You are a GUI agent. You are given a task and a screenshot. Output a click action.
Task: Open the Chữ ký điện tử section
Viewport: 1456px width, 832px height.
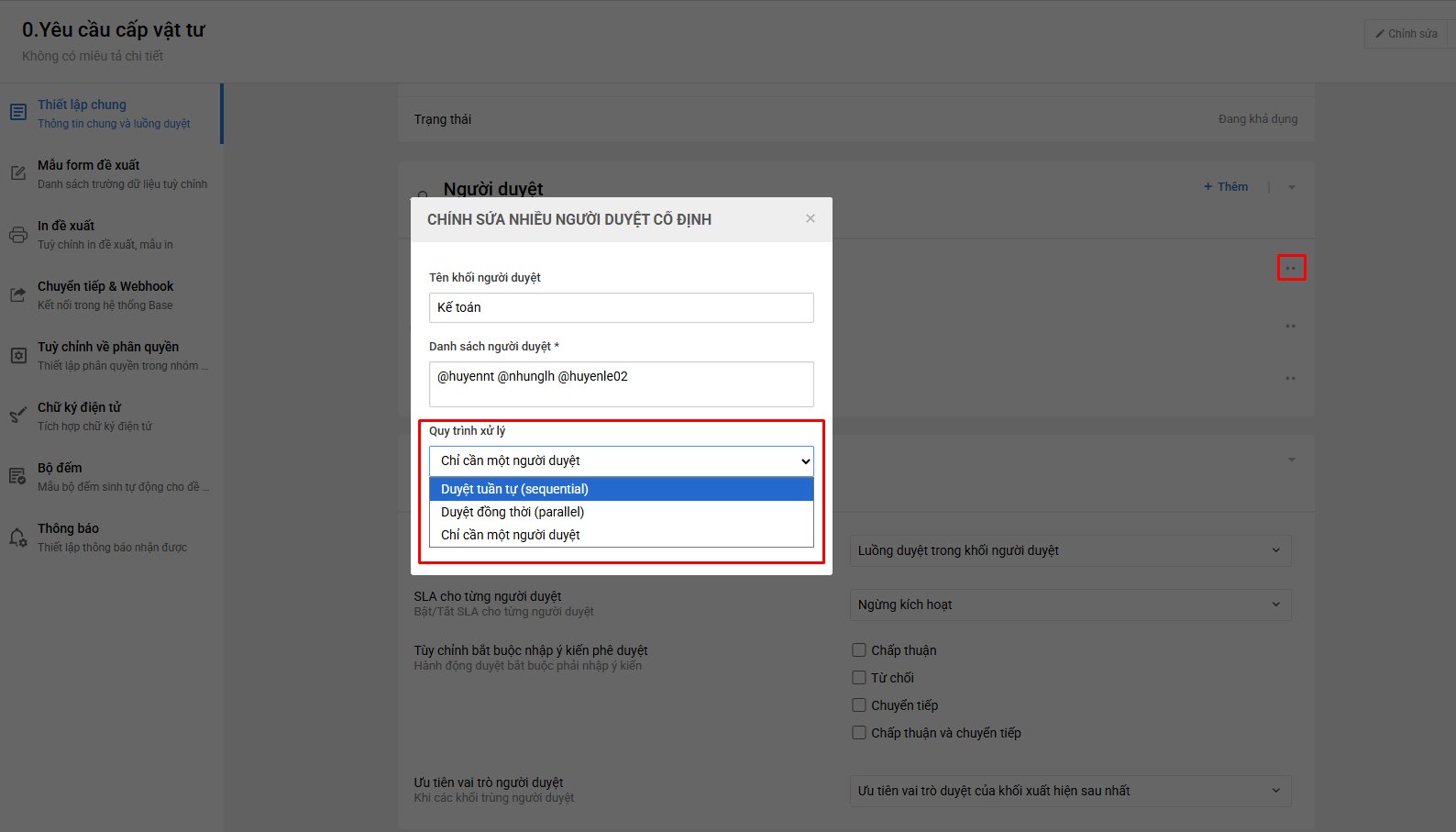click(x=111, y=416)
